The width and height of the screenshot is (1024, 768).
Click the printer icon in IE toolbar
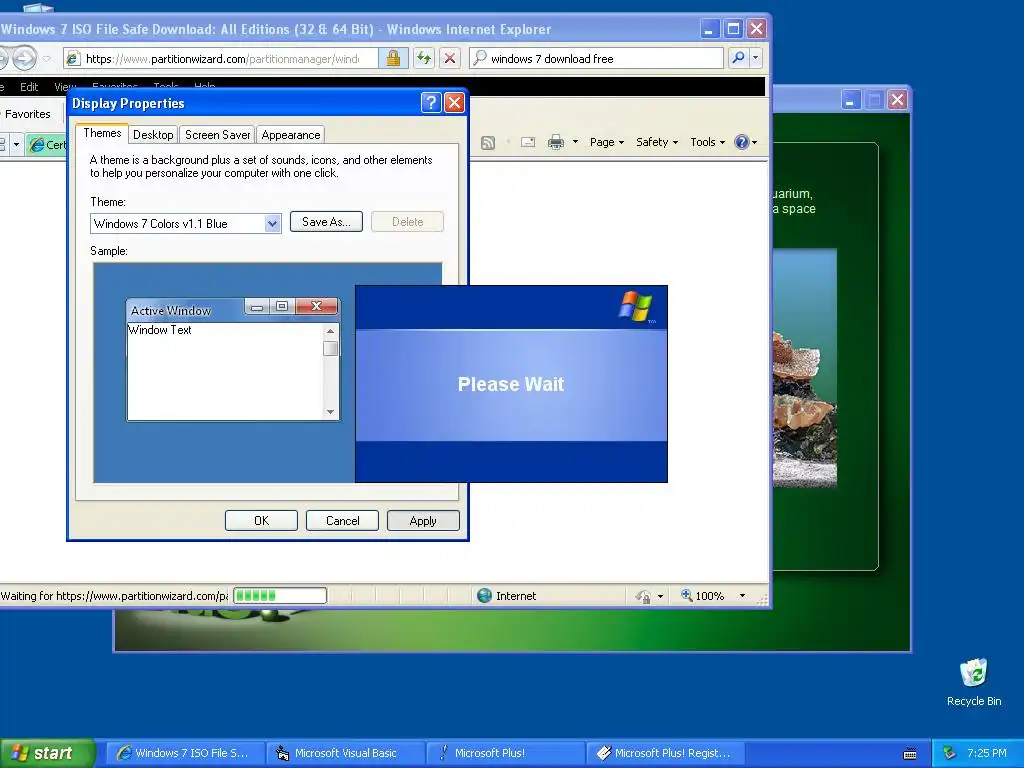pos(556,142)
